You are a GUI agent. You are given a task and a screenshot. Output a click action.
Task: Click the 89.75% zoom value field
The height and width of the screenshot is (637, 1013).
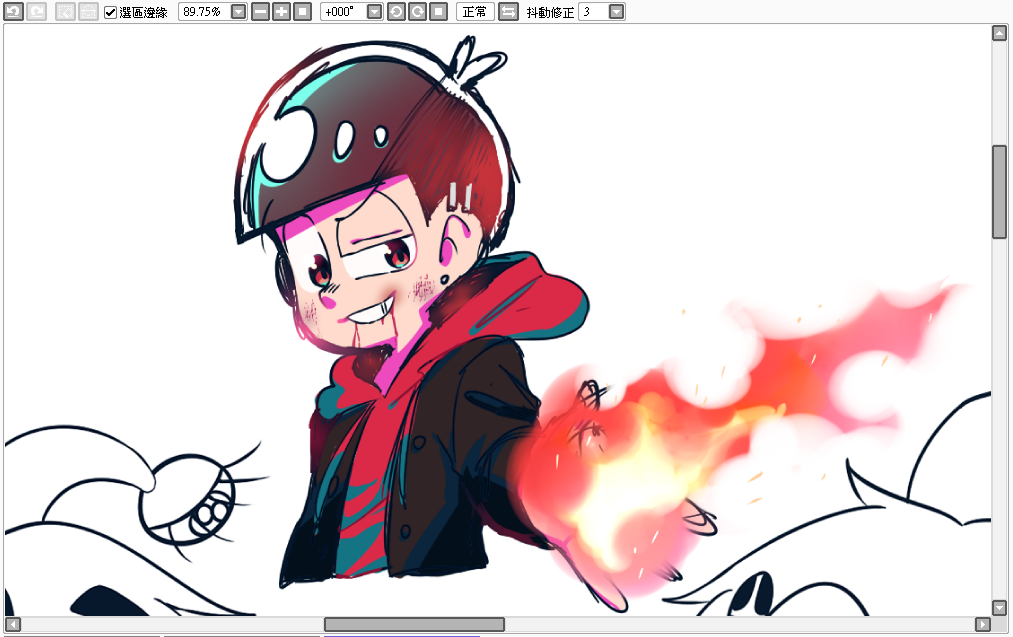(204, 12)
